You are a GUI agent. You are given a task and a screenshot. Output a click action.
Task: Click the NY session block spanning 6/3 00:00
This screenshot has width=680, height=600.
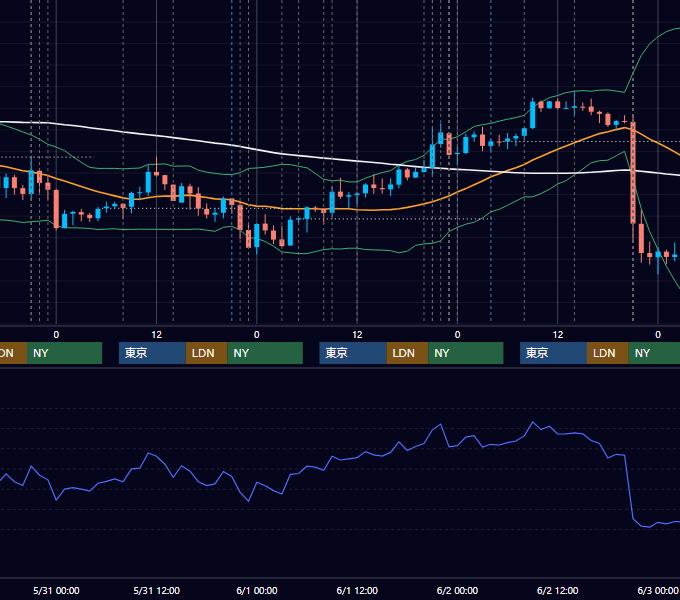654,353
